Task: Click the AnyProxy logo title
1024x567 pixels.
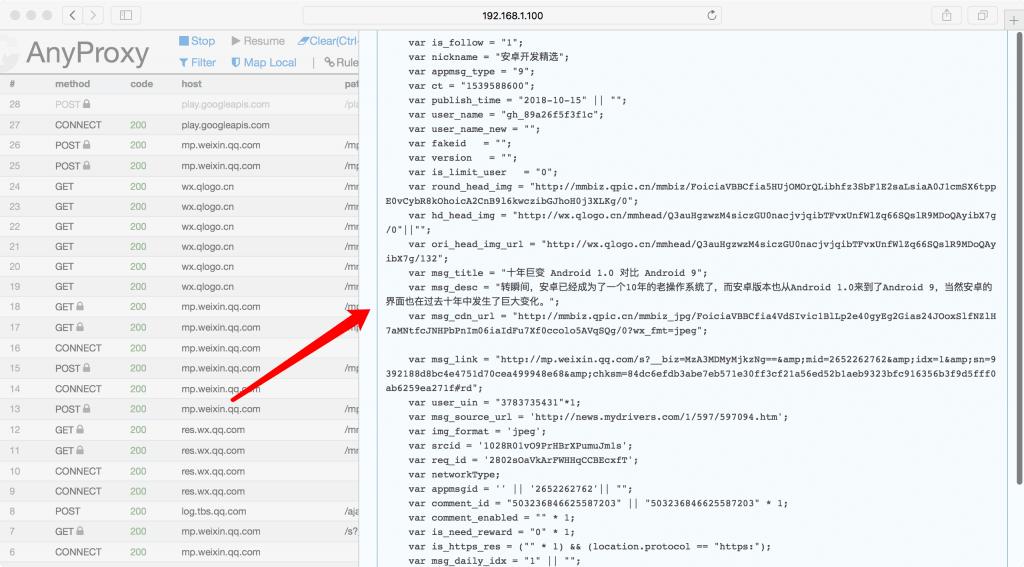Action: point(88,53)
